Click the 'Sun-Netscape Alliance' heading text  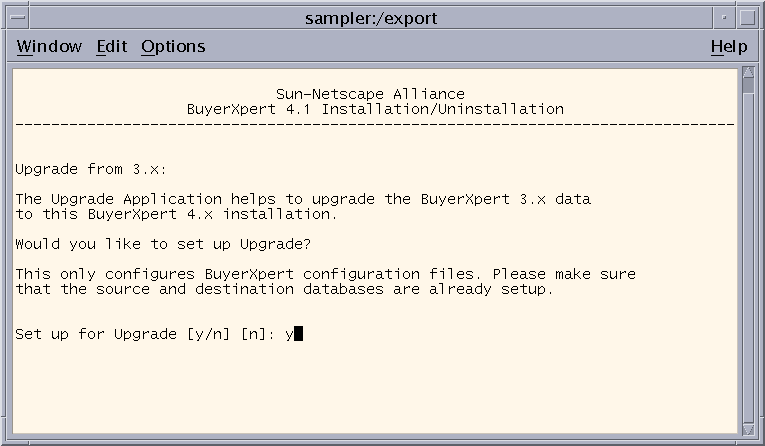[x=370, y=94]
